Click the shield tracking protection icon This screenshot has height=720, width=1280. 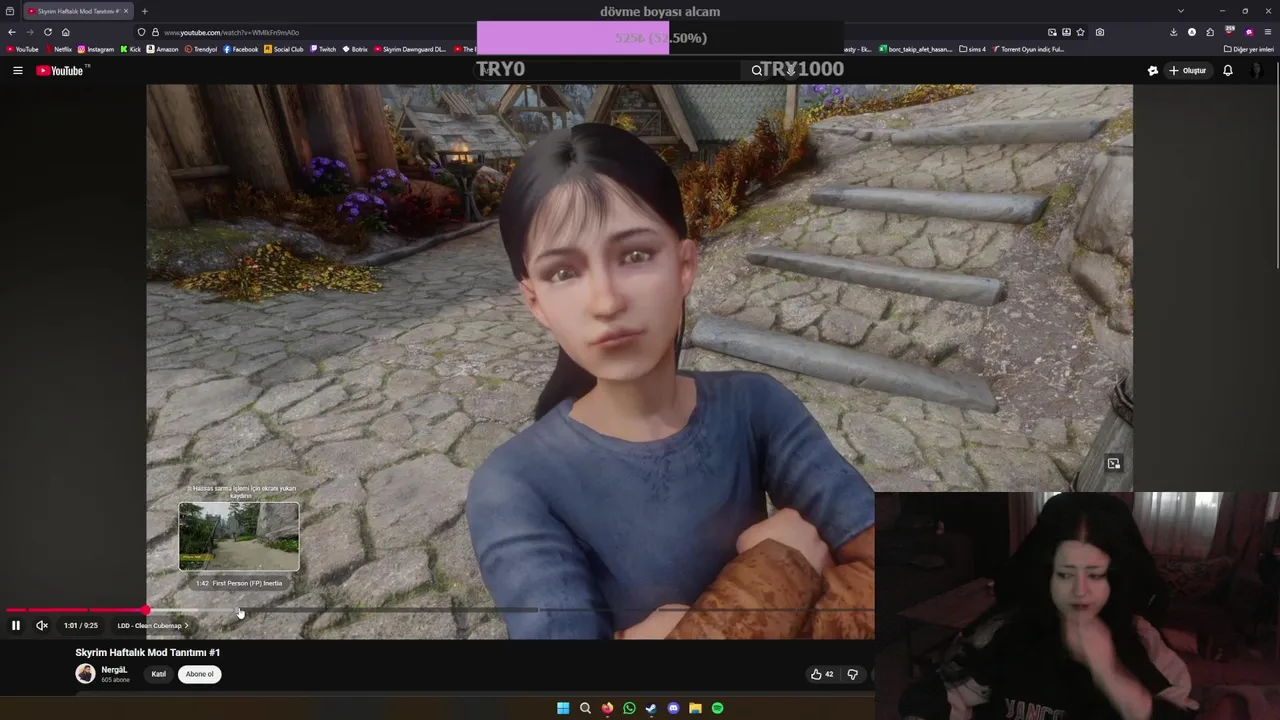141,32
